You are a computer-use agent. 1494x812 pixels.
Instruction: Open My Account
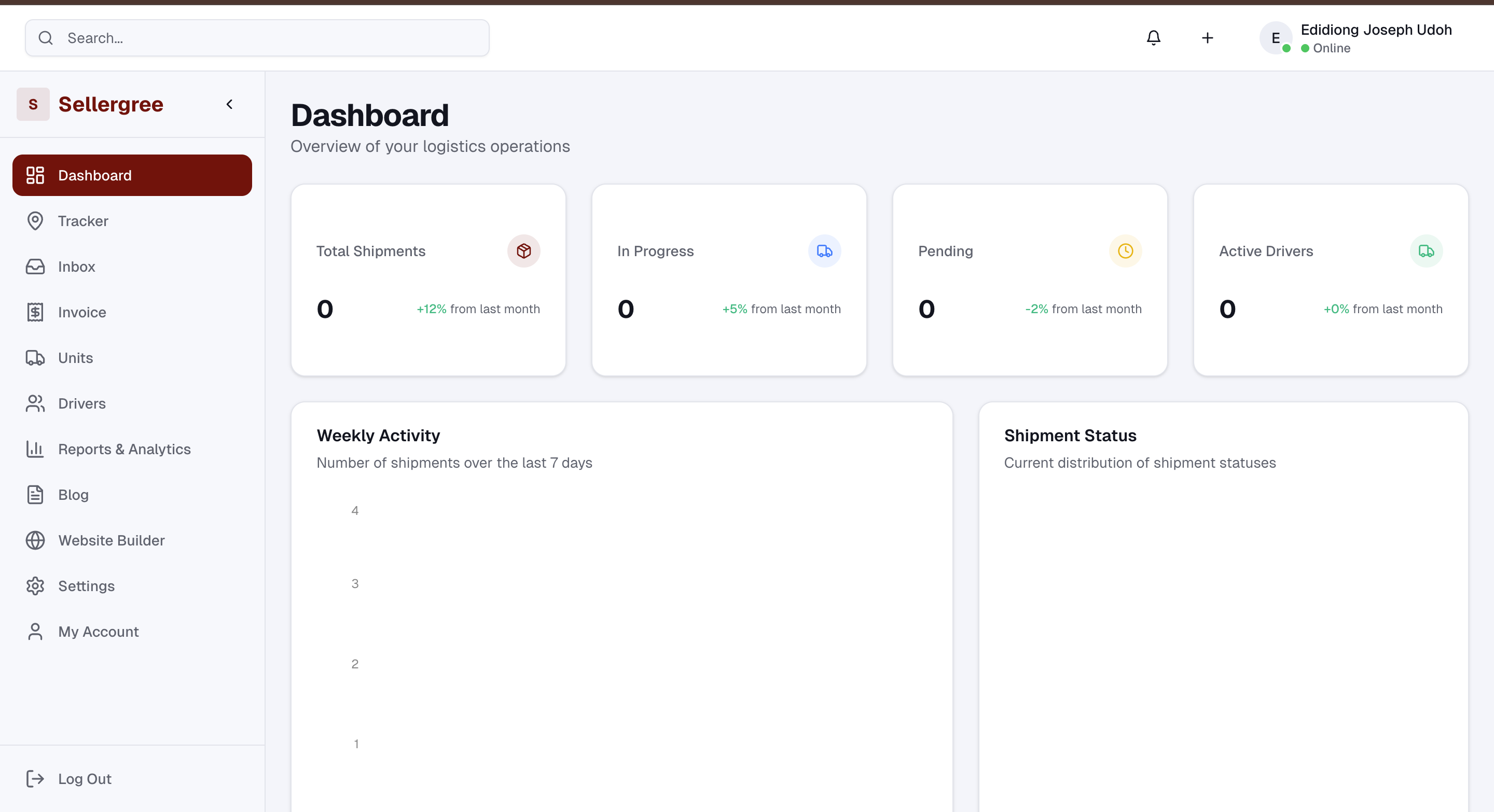click(98, 632)
